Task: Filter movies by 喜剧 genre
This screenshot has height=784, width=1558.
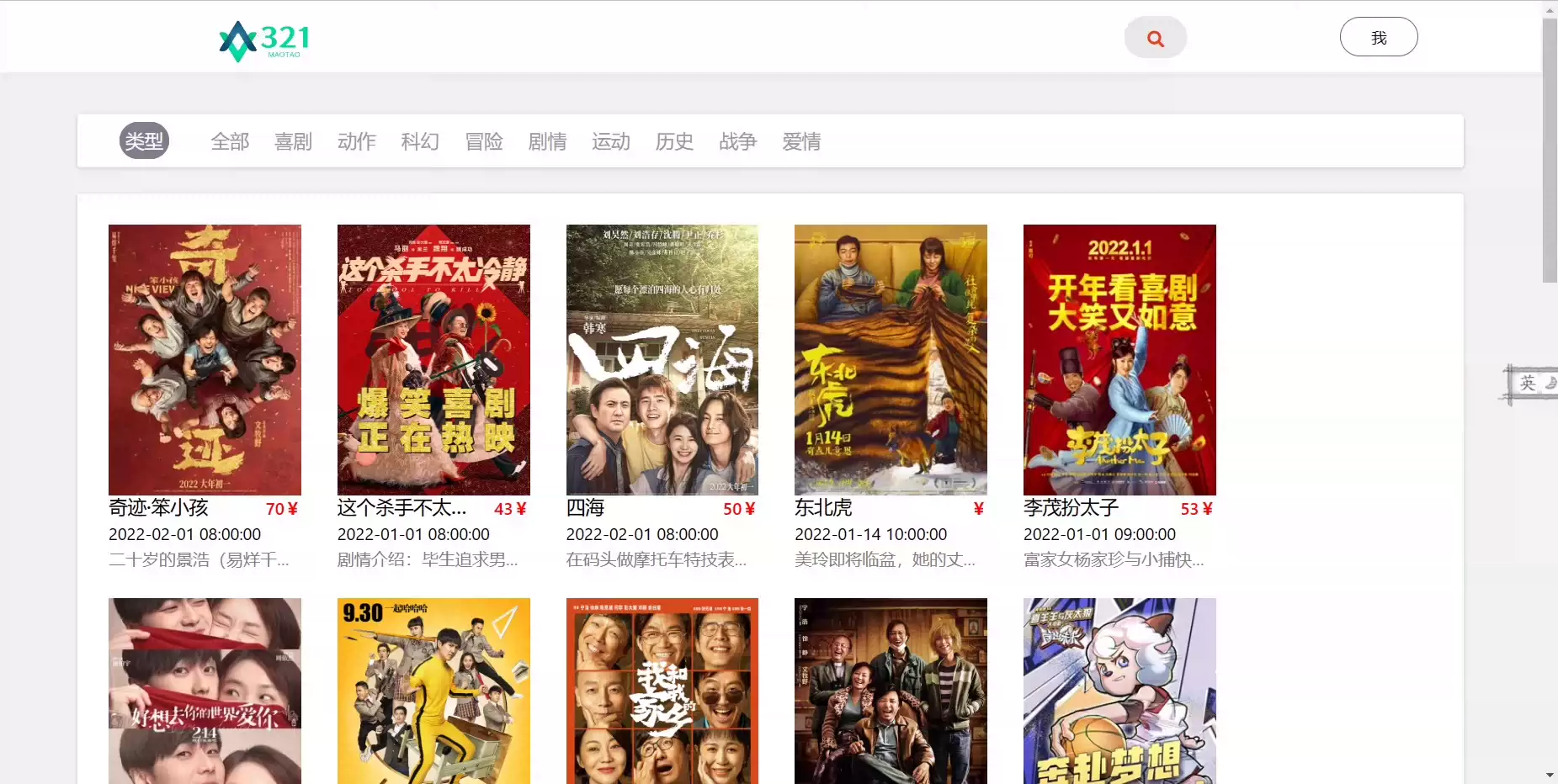Action: (293, 141)
